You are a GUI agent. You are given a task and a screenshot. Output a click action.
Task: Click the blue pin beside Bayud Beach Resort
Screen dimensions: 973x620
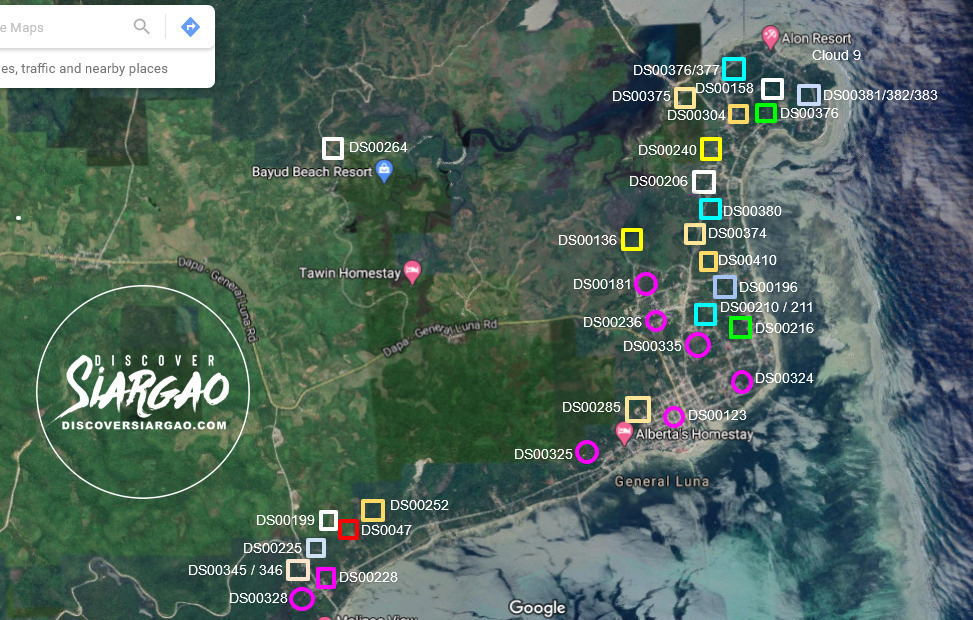click(x=383, y=170)
